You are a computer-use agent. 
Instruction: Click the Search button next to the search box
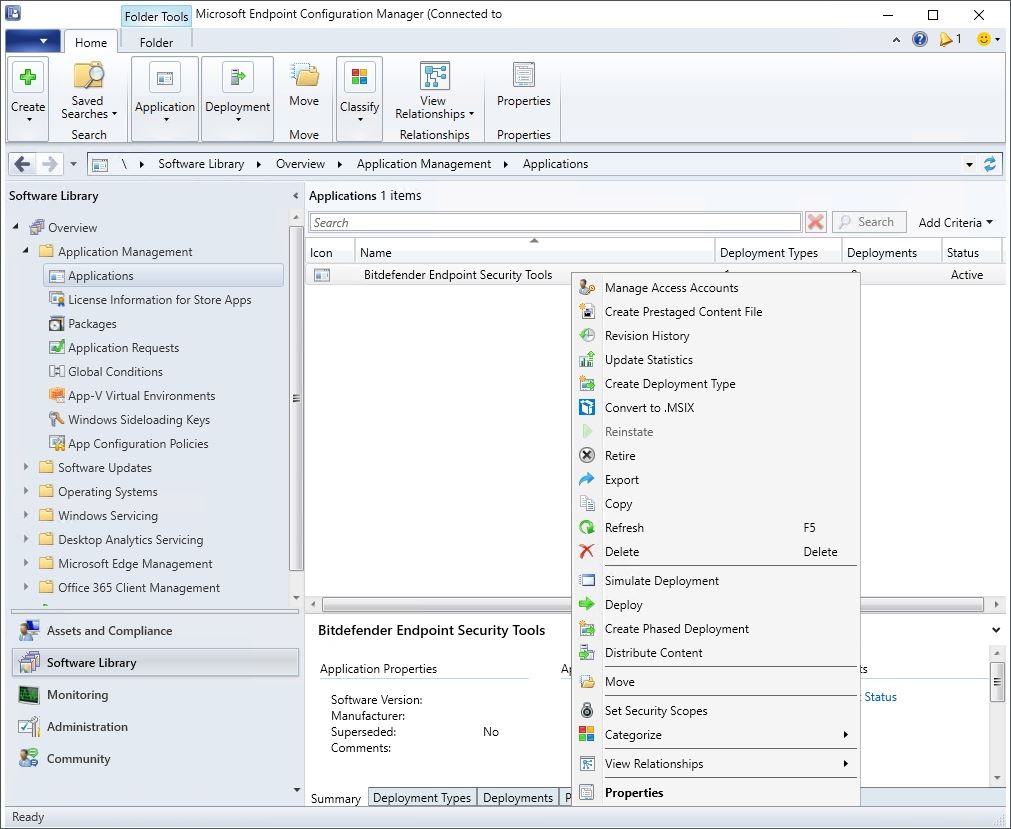click(x=869, y=221)
